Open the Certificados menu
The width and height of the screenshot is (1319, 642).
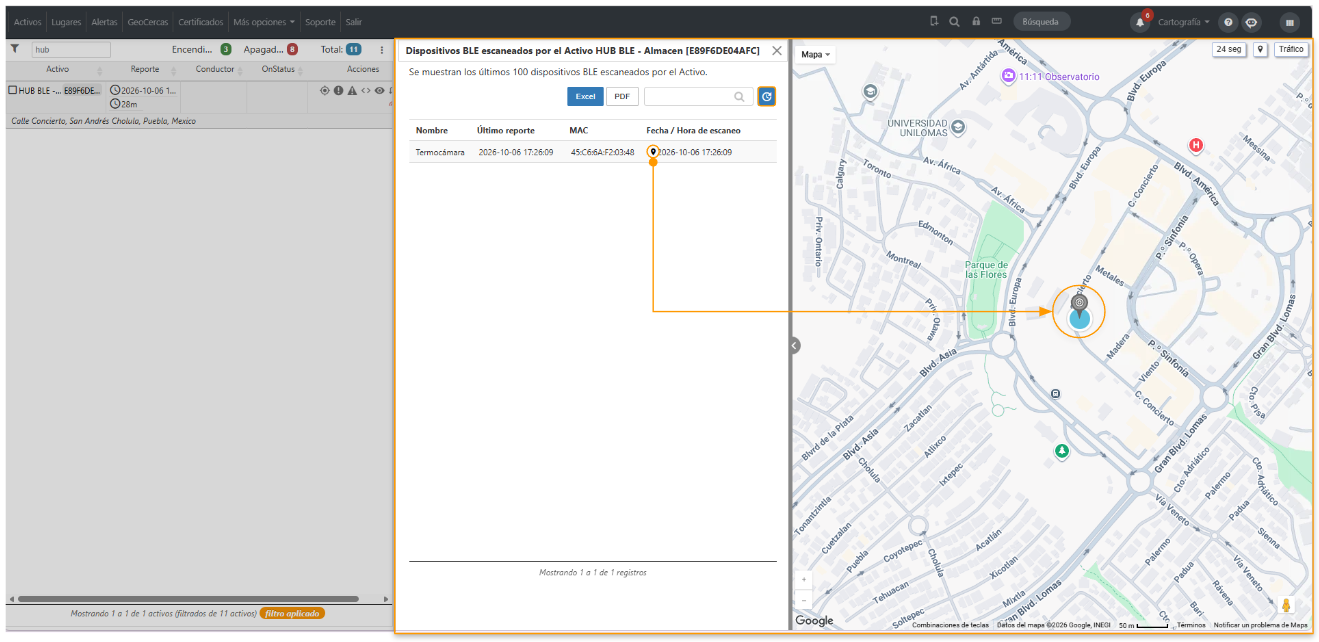tap(201, 22)
